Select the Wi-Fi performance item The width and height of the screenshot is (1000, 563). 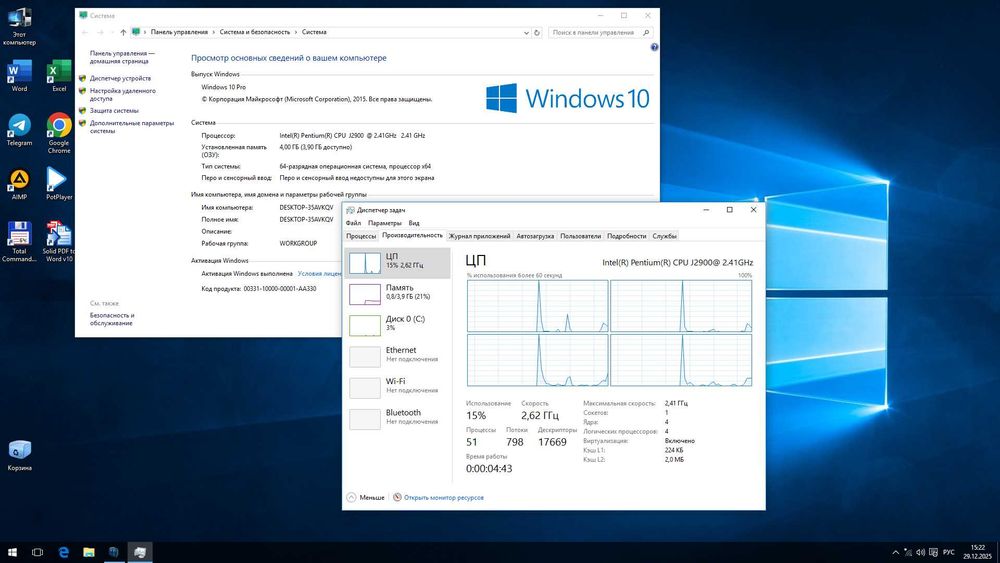coord(397,388)
